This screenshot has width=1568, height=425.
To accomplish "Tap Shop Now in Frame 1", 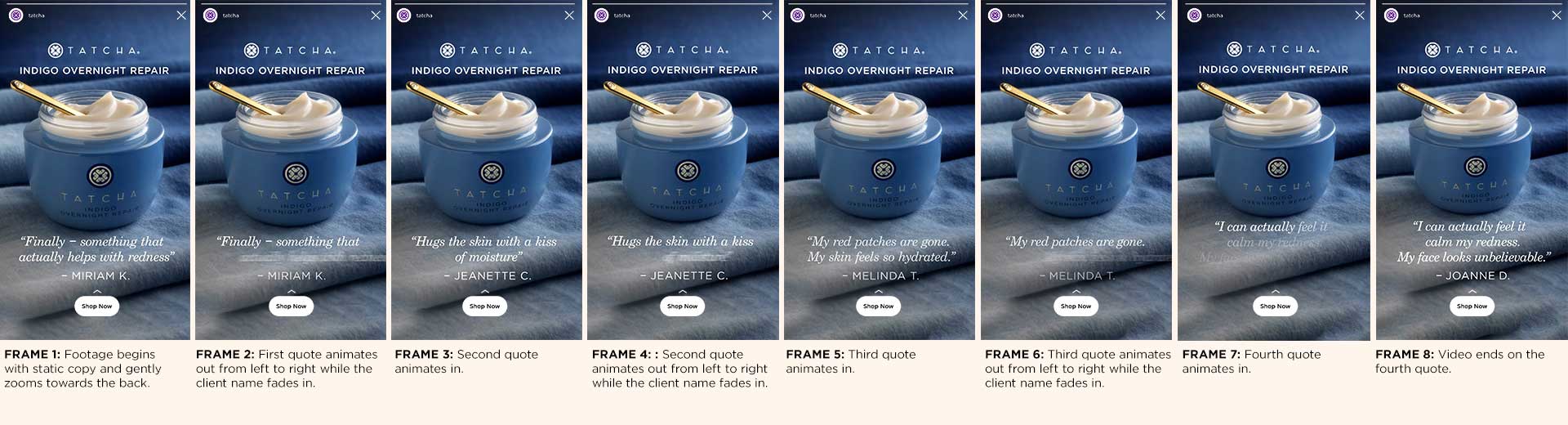I will (x=96, y=306).
